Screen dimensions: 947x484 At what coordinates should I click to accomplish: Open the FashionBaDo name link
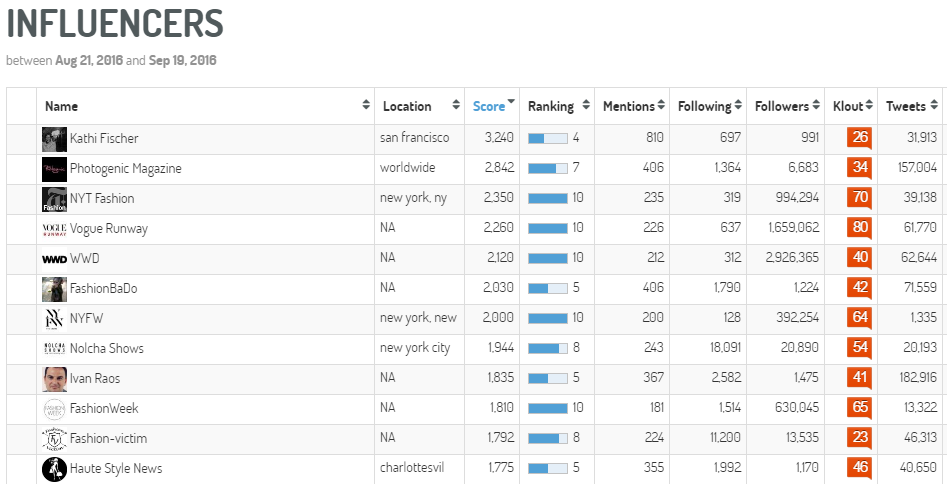point(104,288)
